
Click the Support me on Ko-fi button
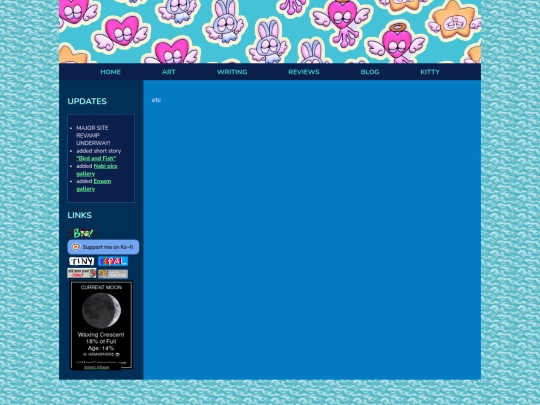[x=103, y=247]
